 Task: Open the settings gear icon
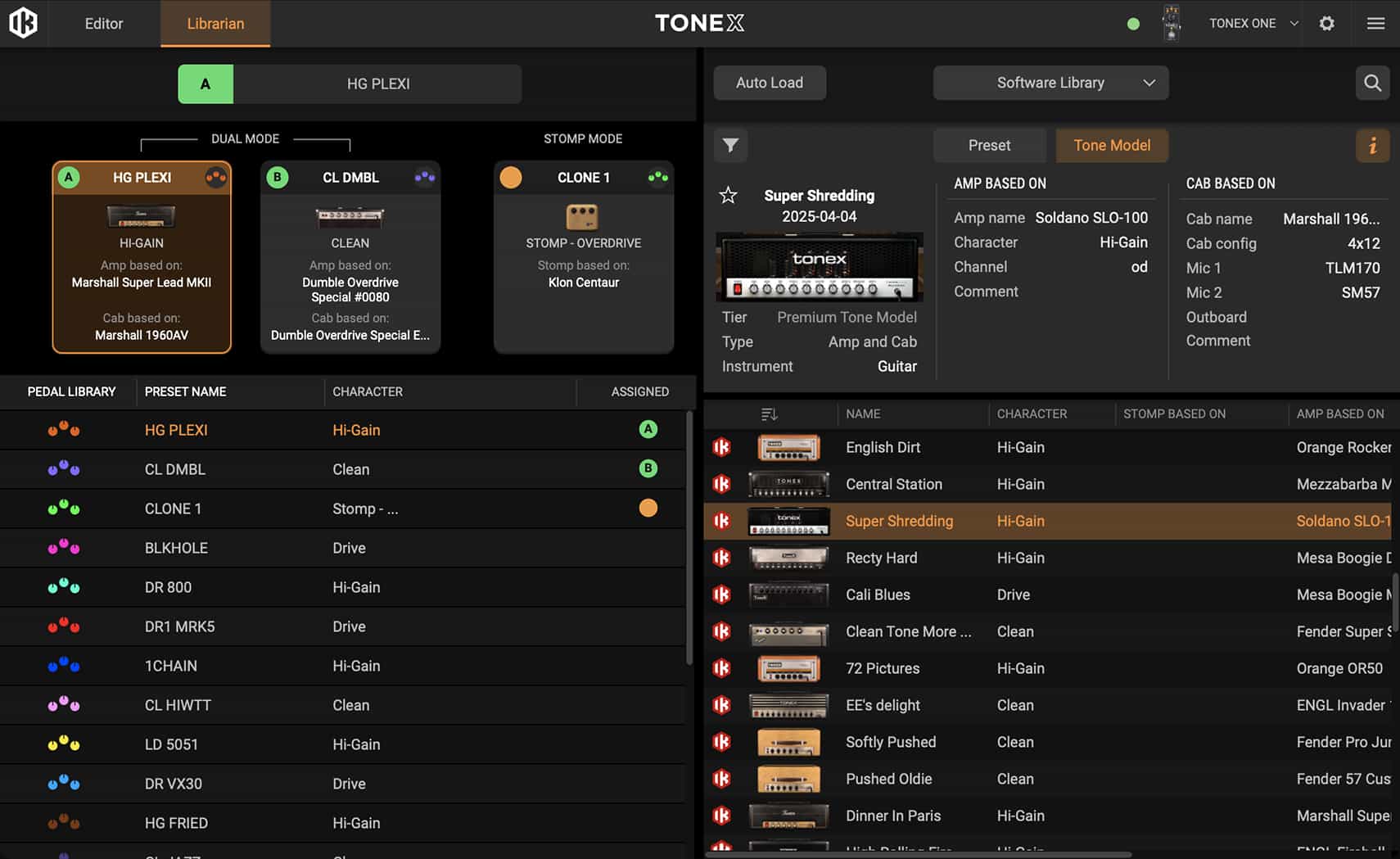point(1326,24)
